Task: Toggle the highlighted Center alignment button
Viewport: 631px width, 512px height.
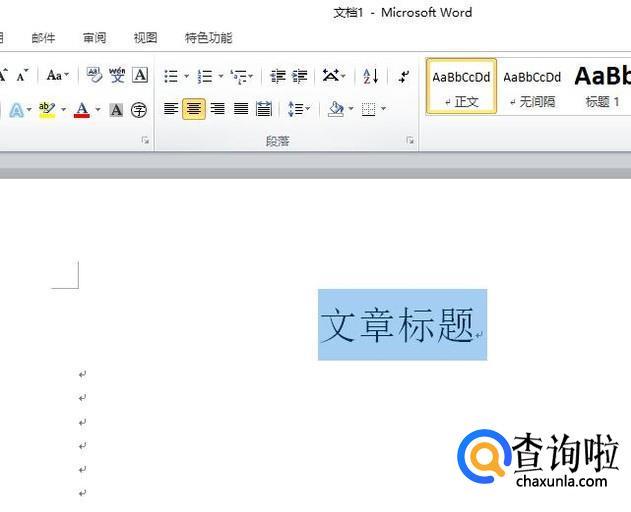Action: (194, 109)
